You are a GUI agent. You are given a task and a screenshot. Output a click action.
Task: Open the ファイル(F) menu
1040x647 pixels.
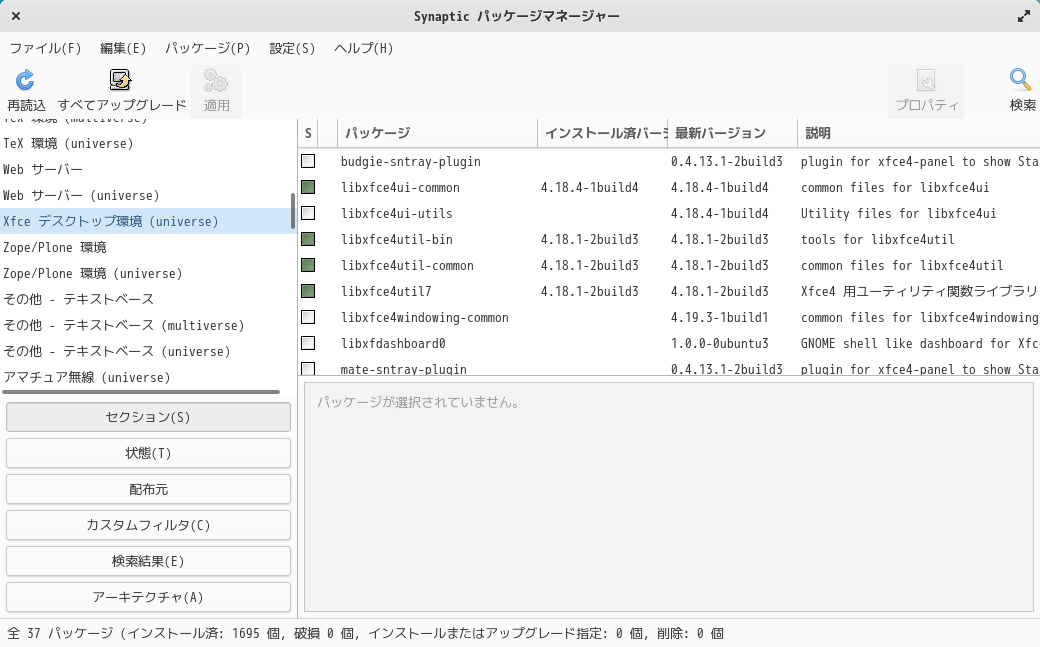(45, 48)
